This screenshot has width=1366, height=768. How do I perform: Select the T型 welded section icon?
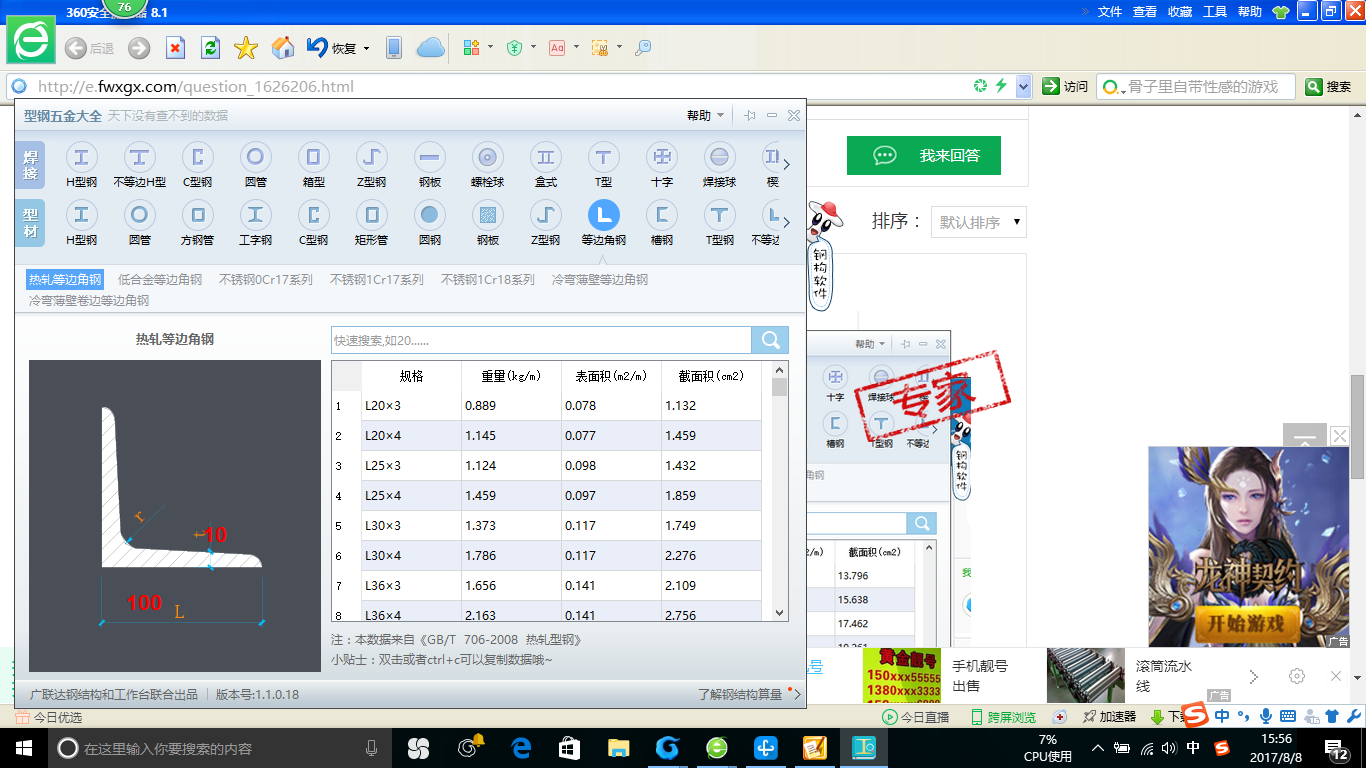click(603, 157)
